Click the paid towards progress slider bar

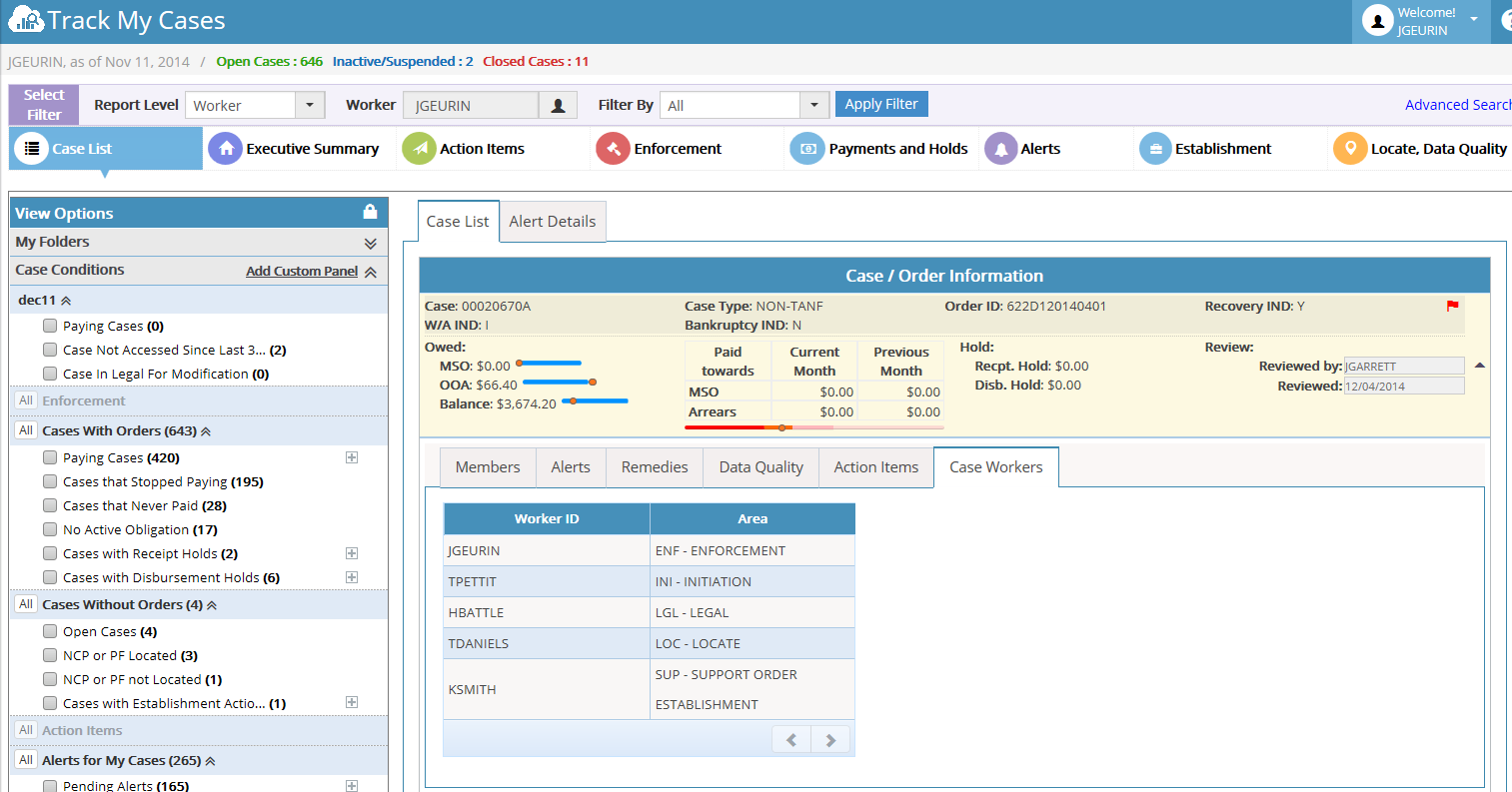tap(814, 427)
